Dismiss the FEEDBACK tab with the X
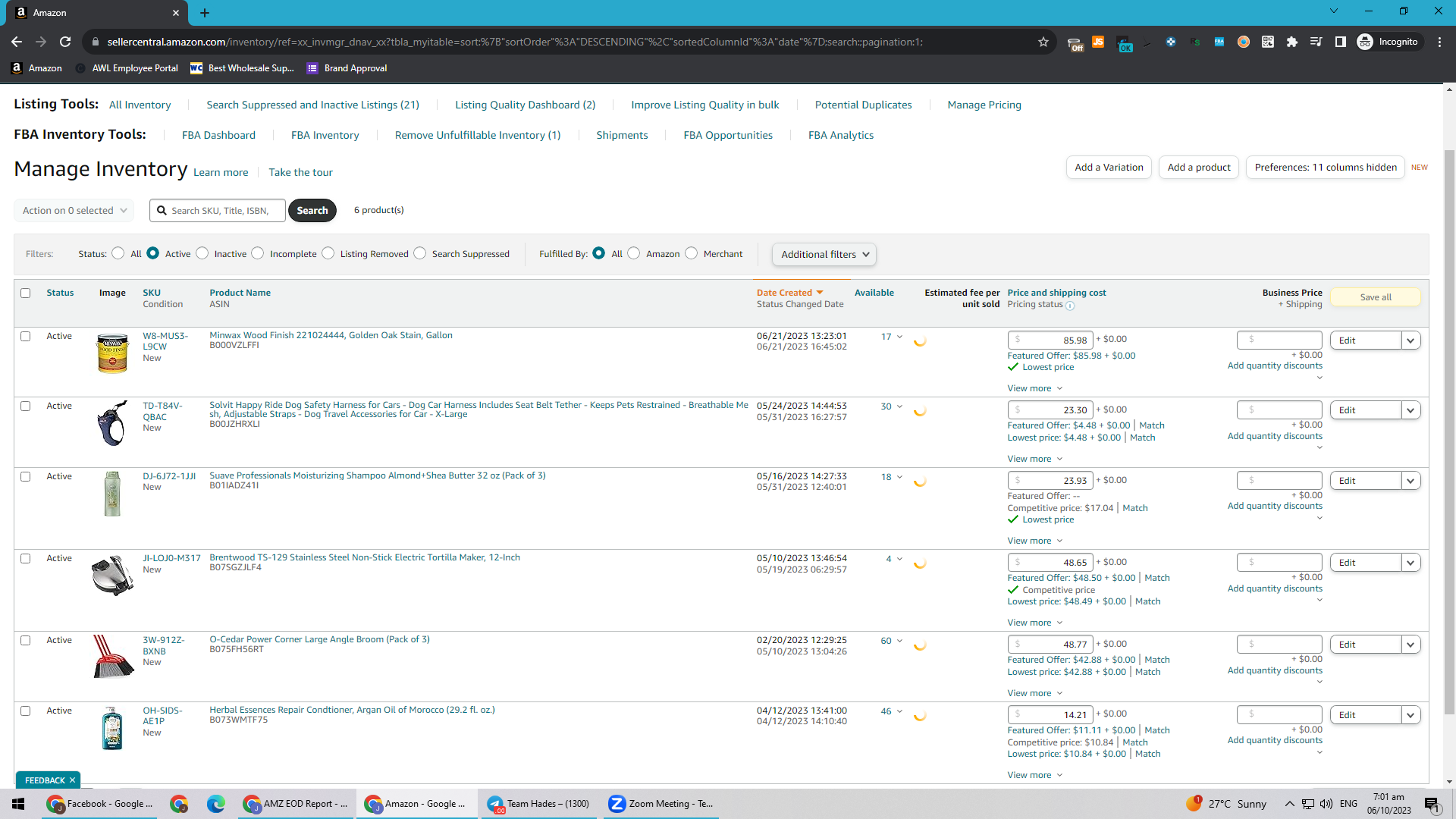 point(72,780)
